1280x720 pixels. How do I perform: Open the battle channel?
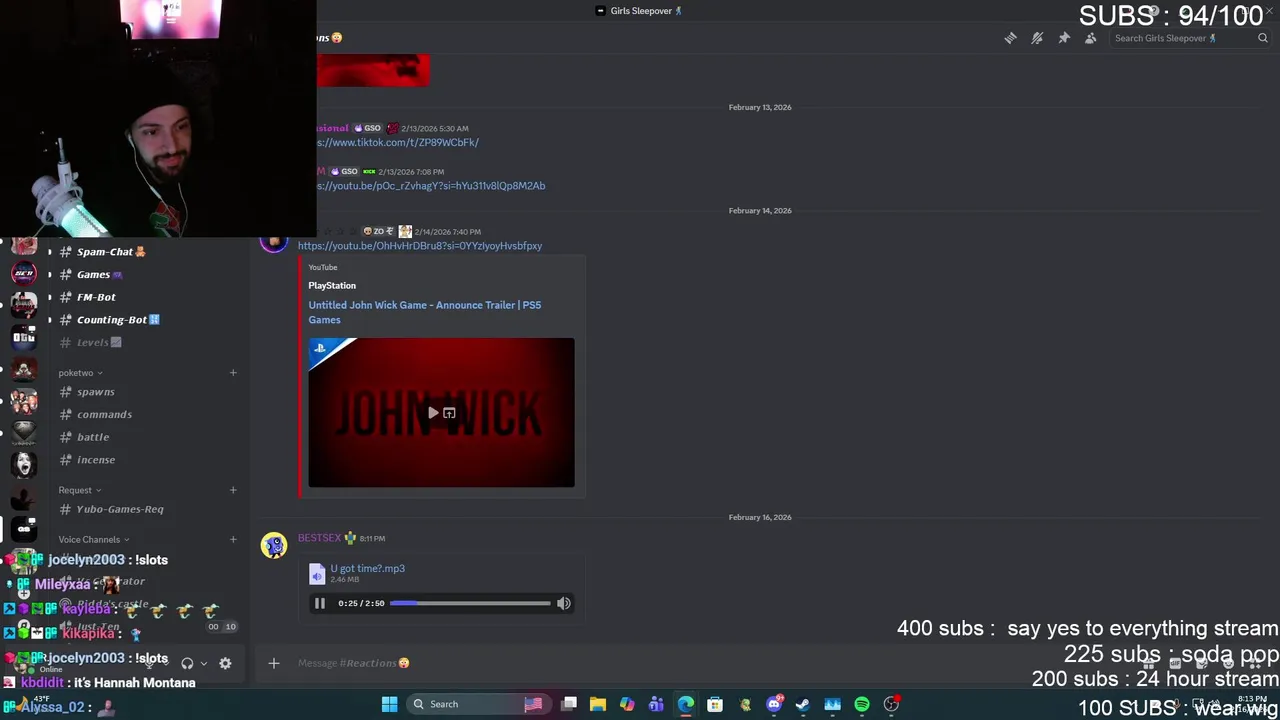coord(93,437)
